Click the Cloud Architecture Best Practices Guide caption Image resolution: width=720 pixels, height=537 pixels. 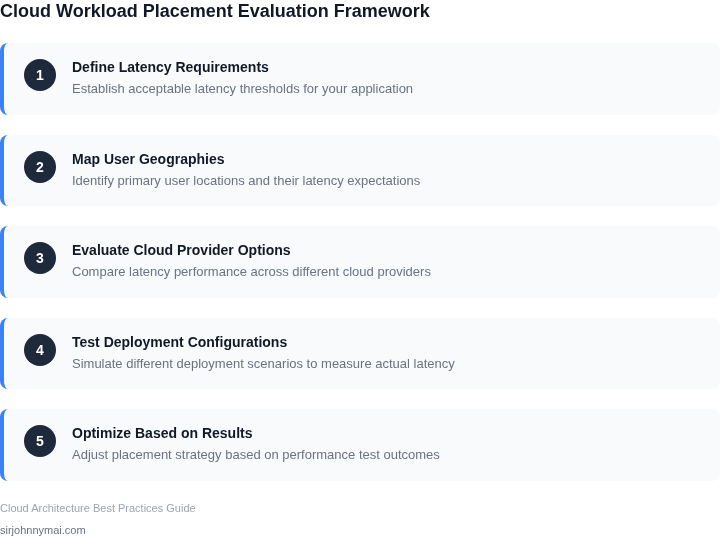tap(98, 508)
